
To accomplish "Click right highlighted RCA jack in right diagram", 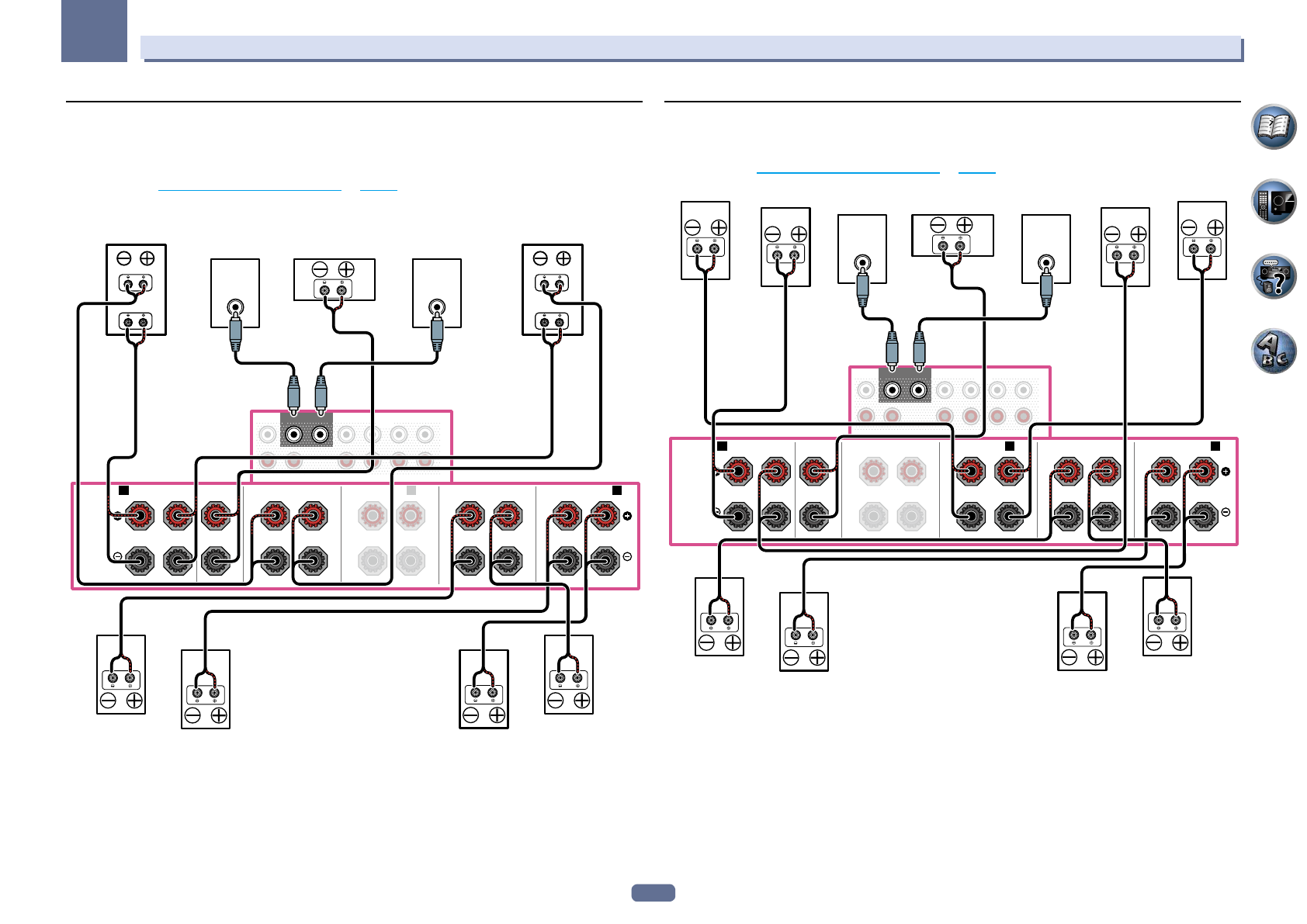I will click(x=919, y=390).
